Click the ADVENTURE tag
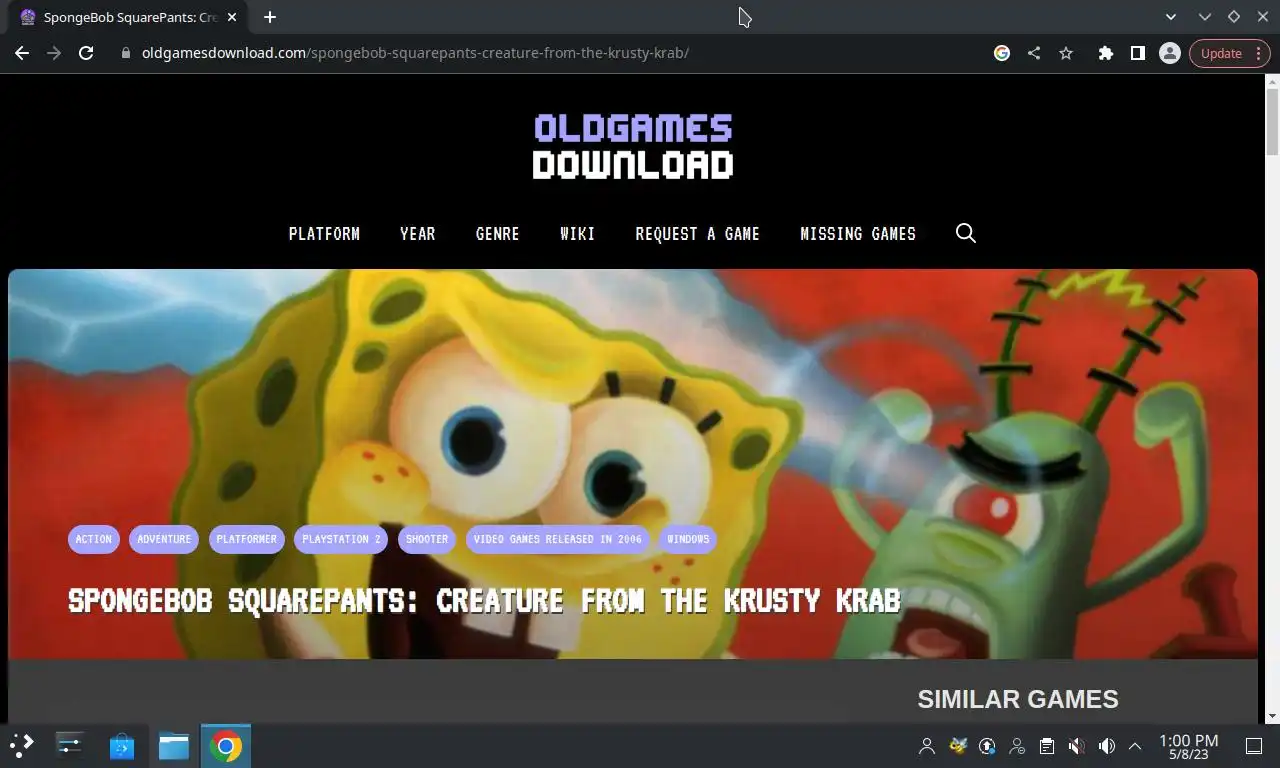 coord(164,539)
